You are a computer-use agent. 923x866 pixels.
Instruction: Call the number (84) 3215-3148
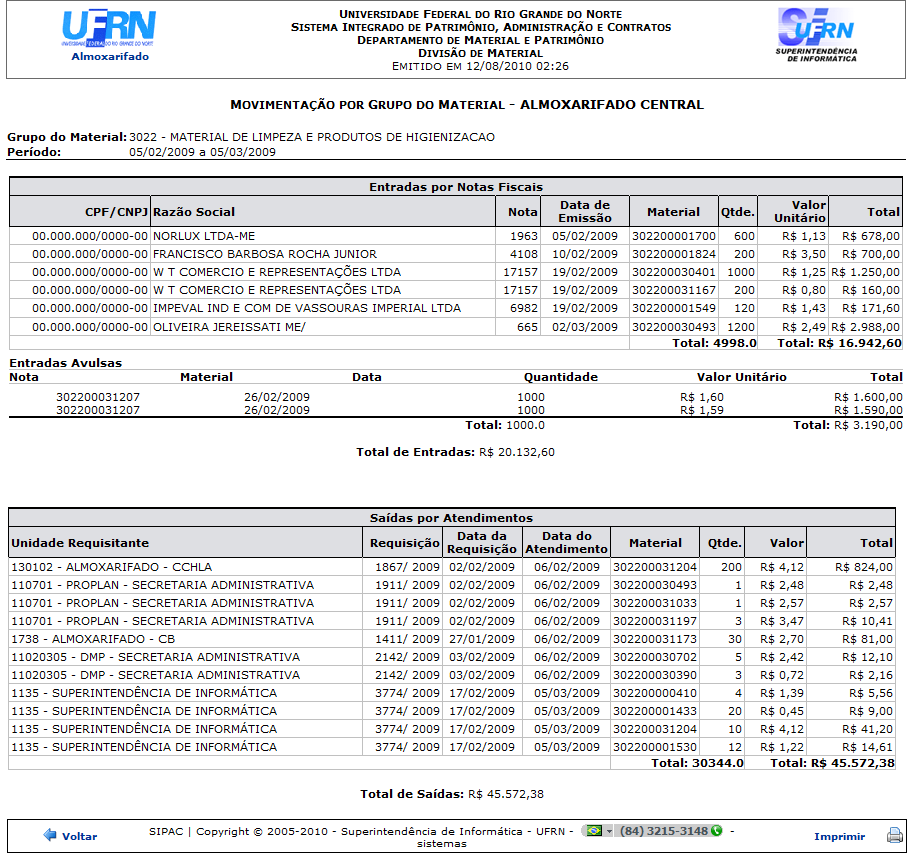pyautogui.click(x=664, y=831)
